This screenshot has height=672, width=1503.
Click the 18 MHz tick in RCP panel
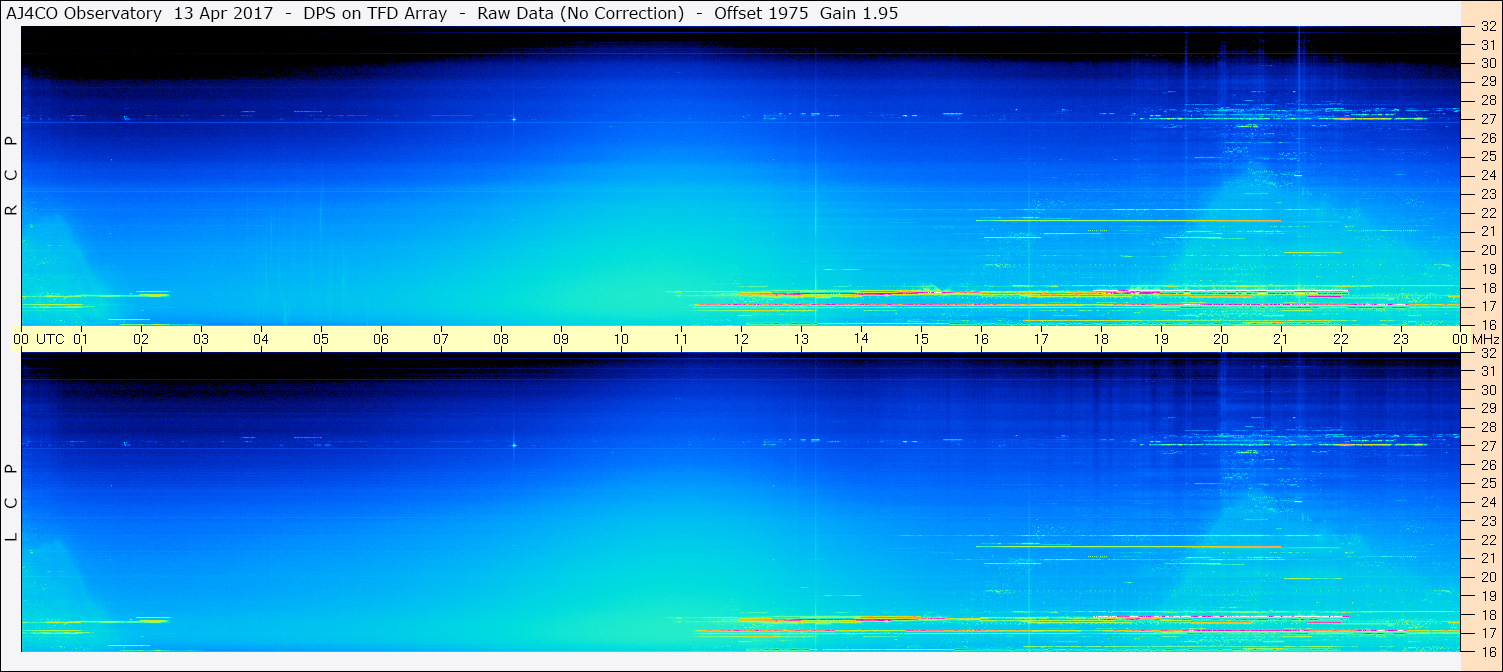point(1488,288)
